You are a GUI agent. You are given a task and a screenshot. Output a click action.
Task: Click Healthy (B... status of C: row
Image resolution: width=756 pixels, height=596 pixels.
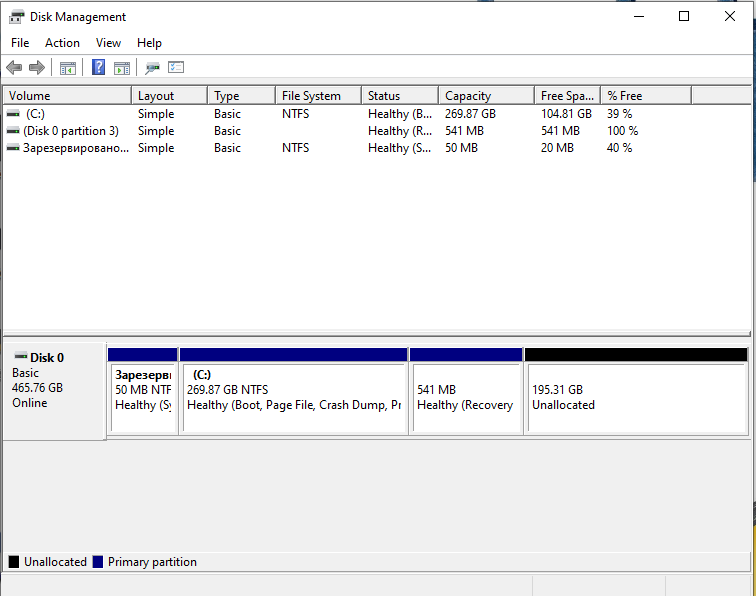400,114
